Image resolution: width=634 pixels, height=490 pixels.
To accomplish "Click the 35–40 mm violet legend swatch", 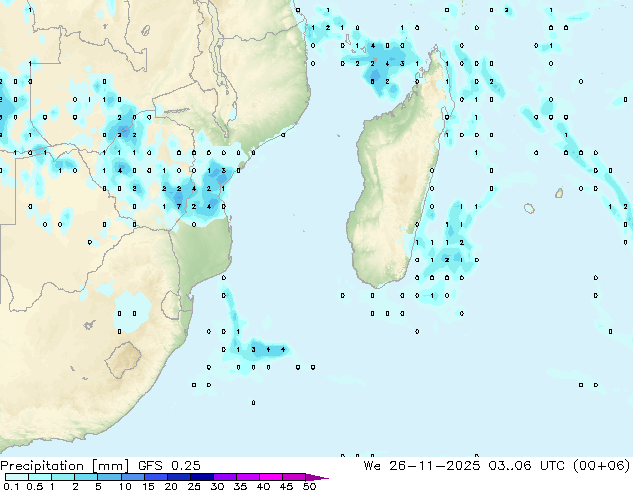I will tap(247, 477).
